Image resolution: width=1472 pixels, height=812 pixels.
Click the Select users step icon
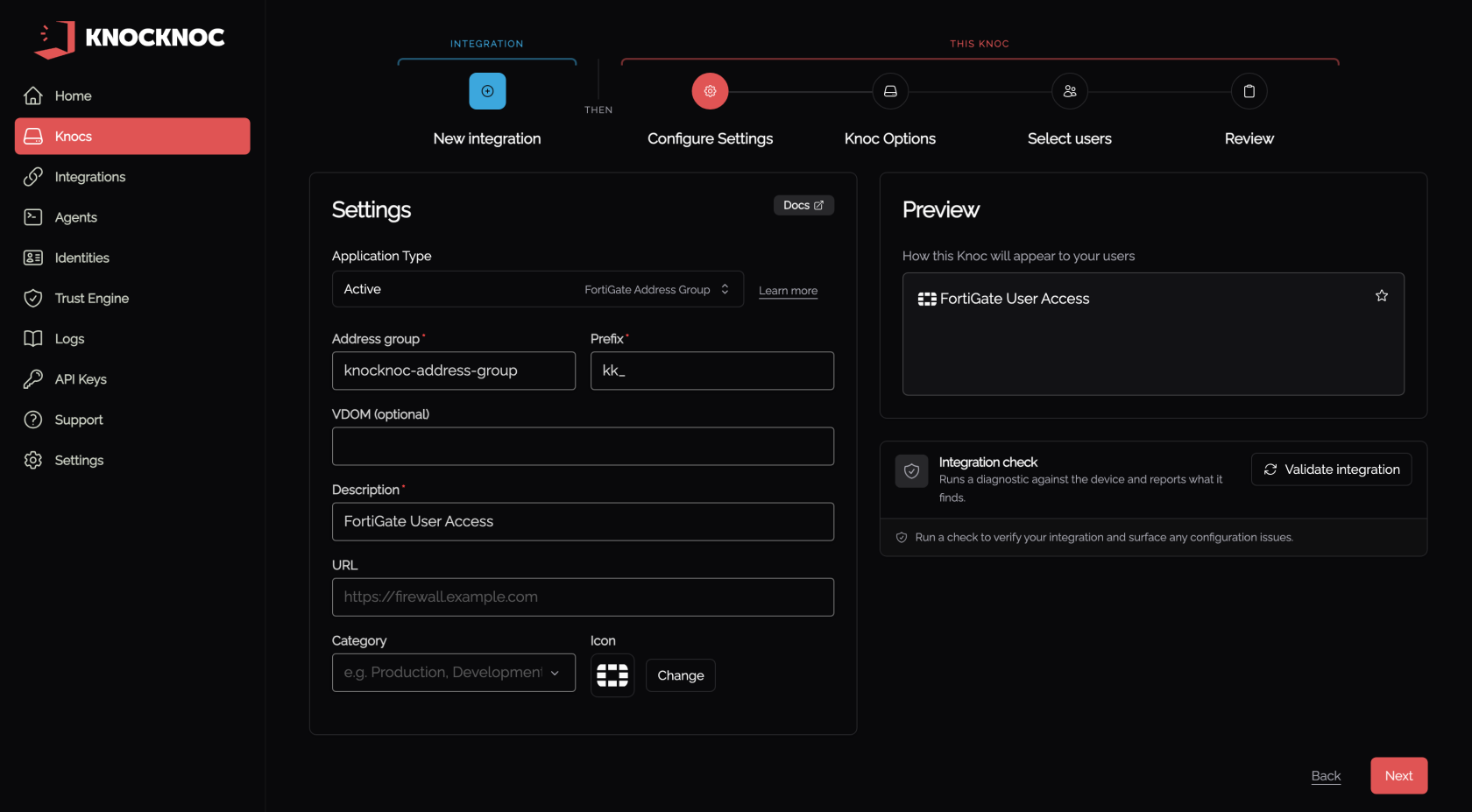[x=1070, y=91]
